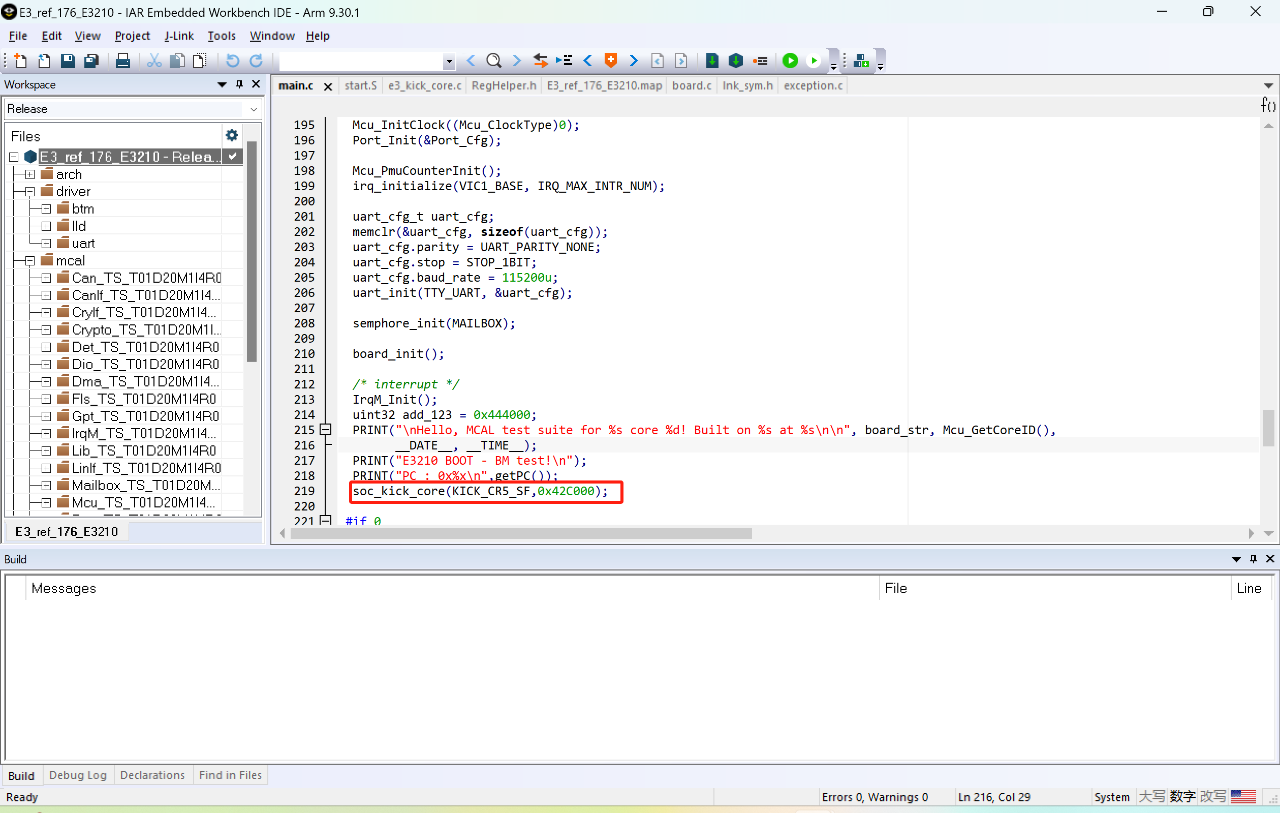The image size is (1280, 813).
Task: Toggle the E3_ref_176_E3210 project checkmark
Action: pos(233,157)
